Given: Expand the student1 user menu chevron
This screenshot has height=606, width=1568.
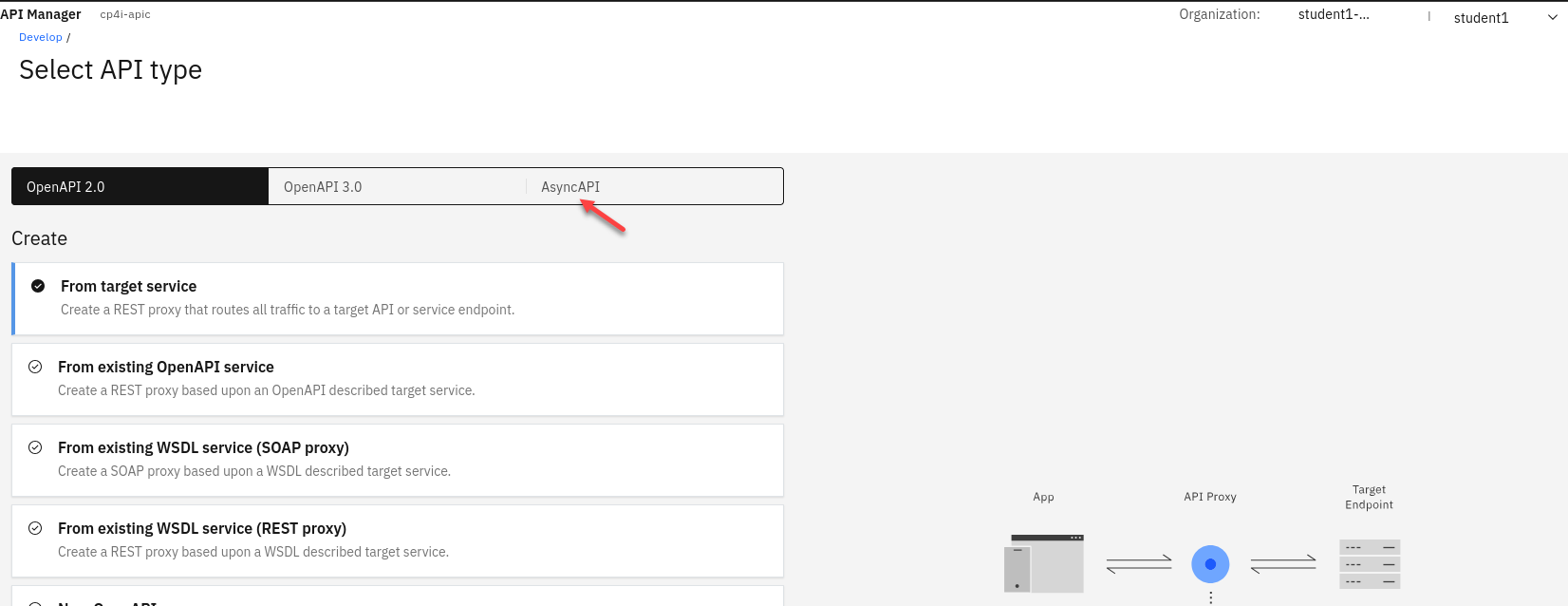Looking at the screenshot, I should pos(1553,18).
